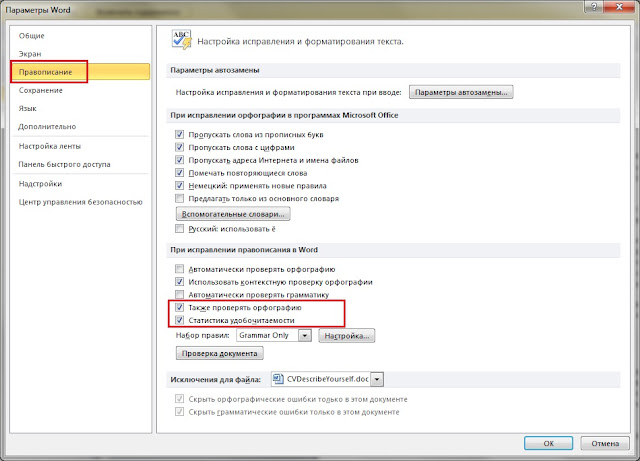Click the Отмена button

click(x=605, y=443)
